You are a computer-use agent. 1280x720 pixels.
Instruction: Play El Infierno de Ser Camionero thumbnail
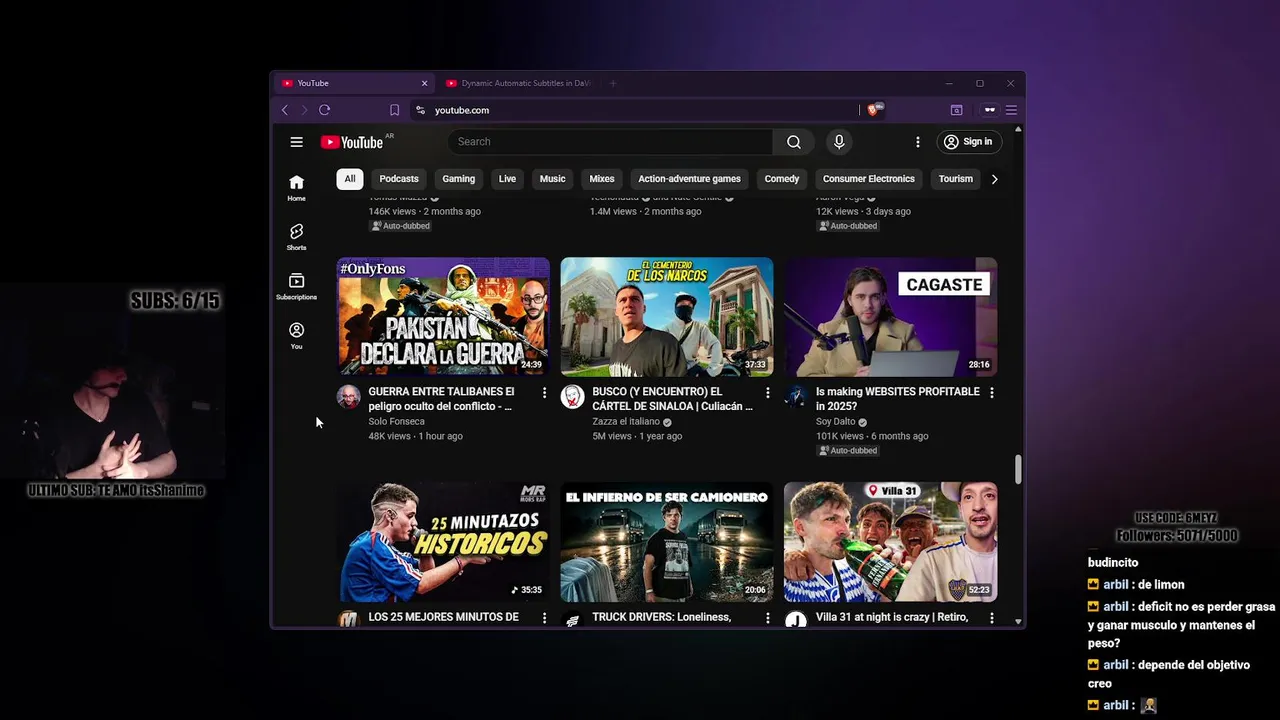point(667,542)
